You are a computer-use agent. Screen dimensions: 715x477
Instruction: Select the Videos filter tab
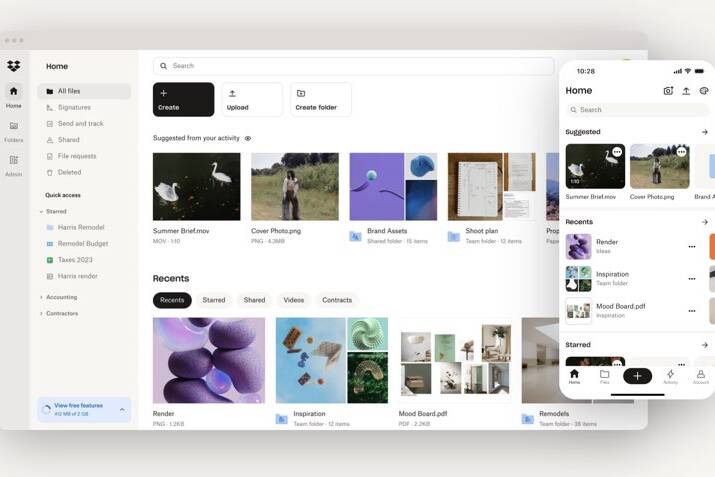(294, 300)
